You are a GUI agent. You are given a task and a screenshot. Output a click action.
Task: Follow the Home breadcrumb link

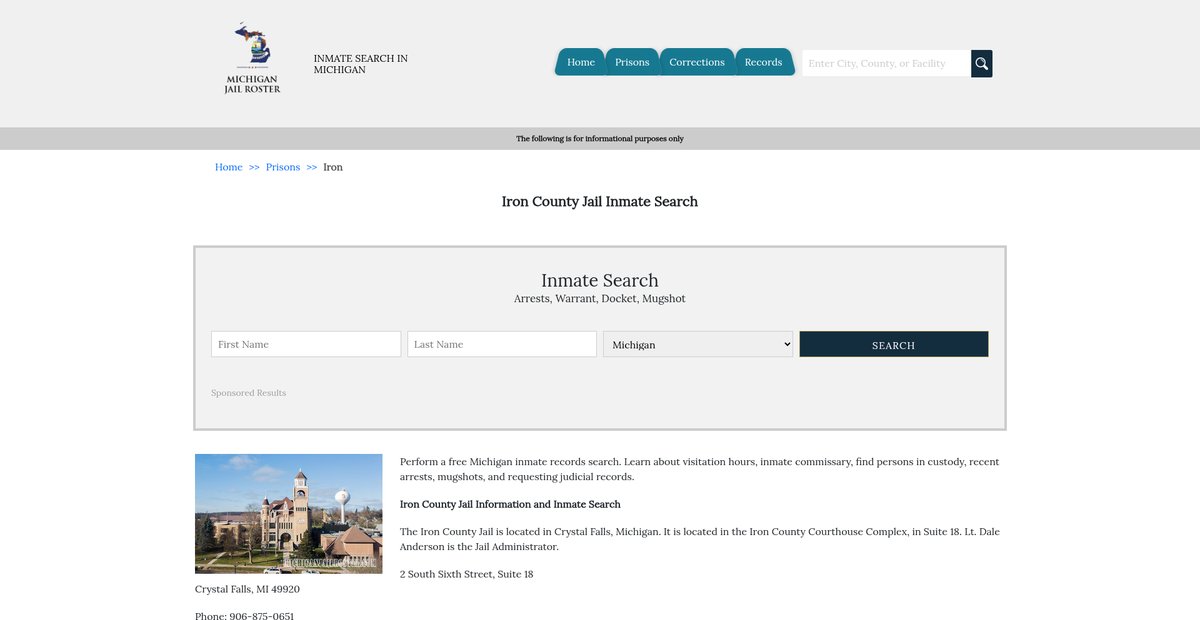tap(229, 167)
